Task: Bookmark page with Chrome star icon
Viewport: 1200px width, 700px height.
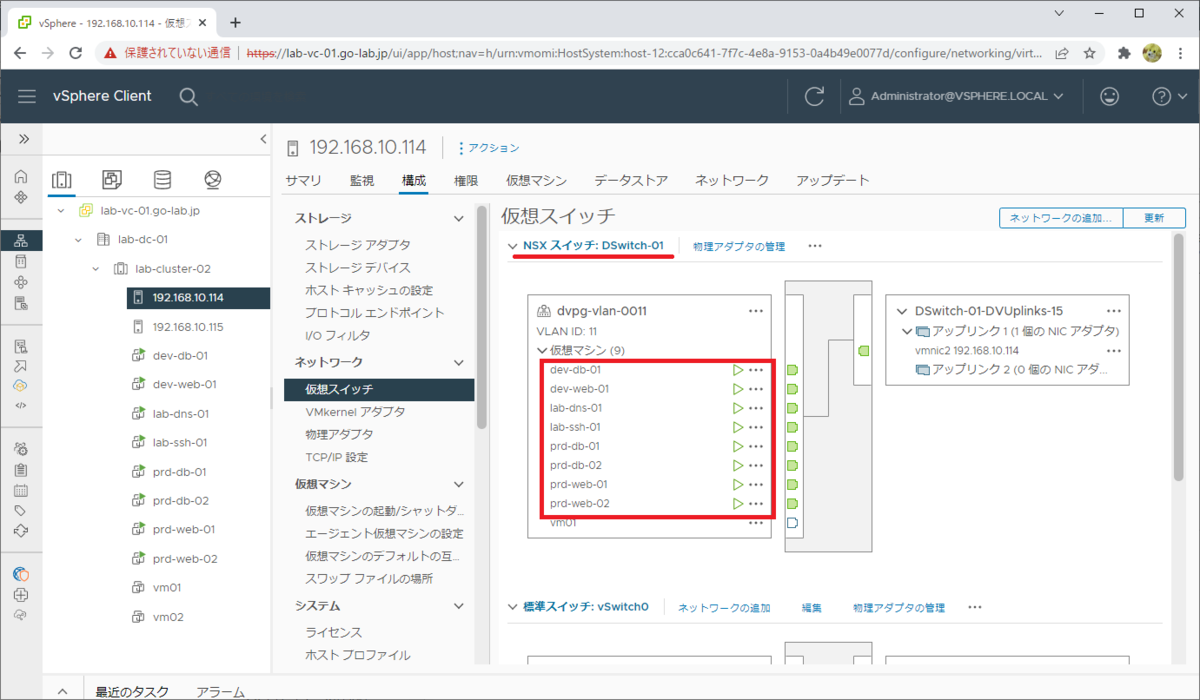Action: tap(1089, 53)
